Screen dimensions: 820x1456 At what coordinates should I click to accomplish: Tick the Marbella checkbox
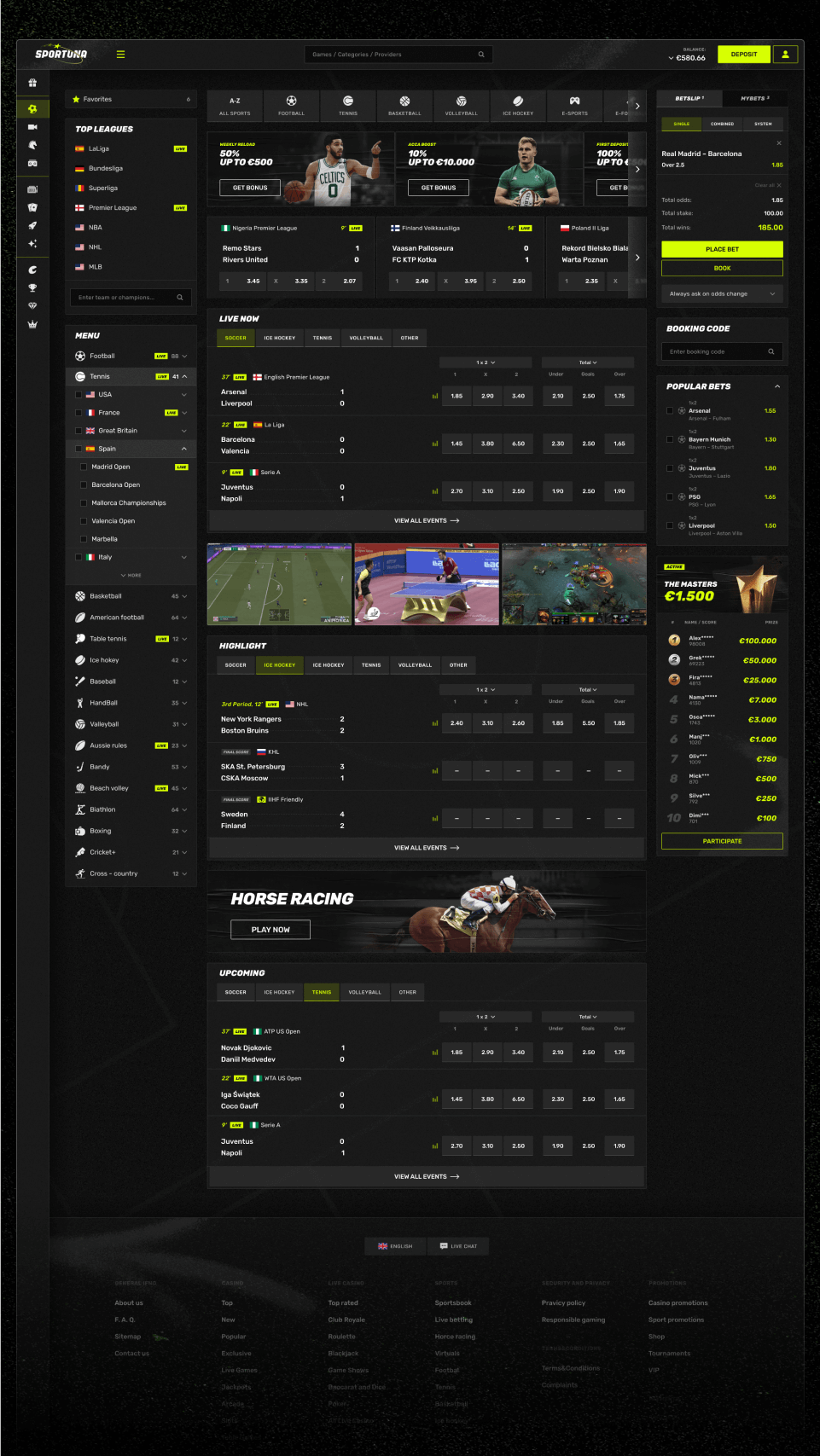[84, 539]
